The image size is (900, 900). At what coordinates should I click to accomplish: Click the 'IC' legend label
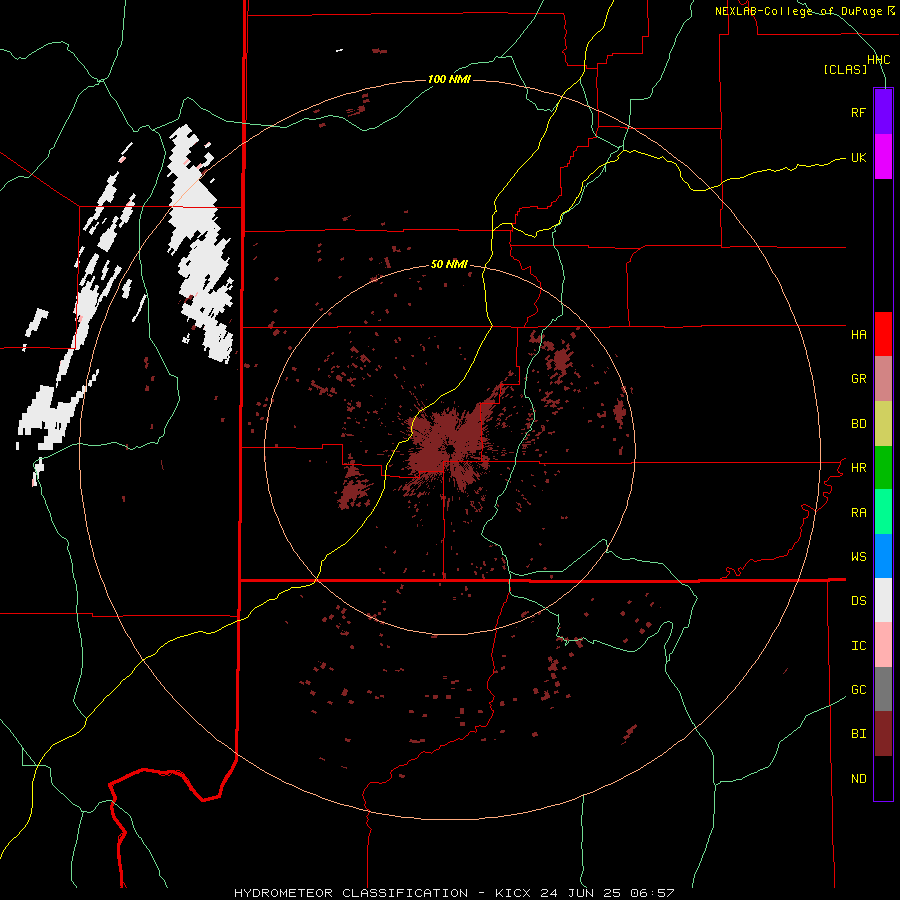click(858, 646)
